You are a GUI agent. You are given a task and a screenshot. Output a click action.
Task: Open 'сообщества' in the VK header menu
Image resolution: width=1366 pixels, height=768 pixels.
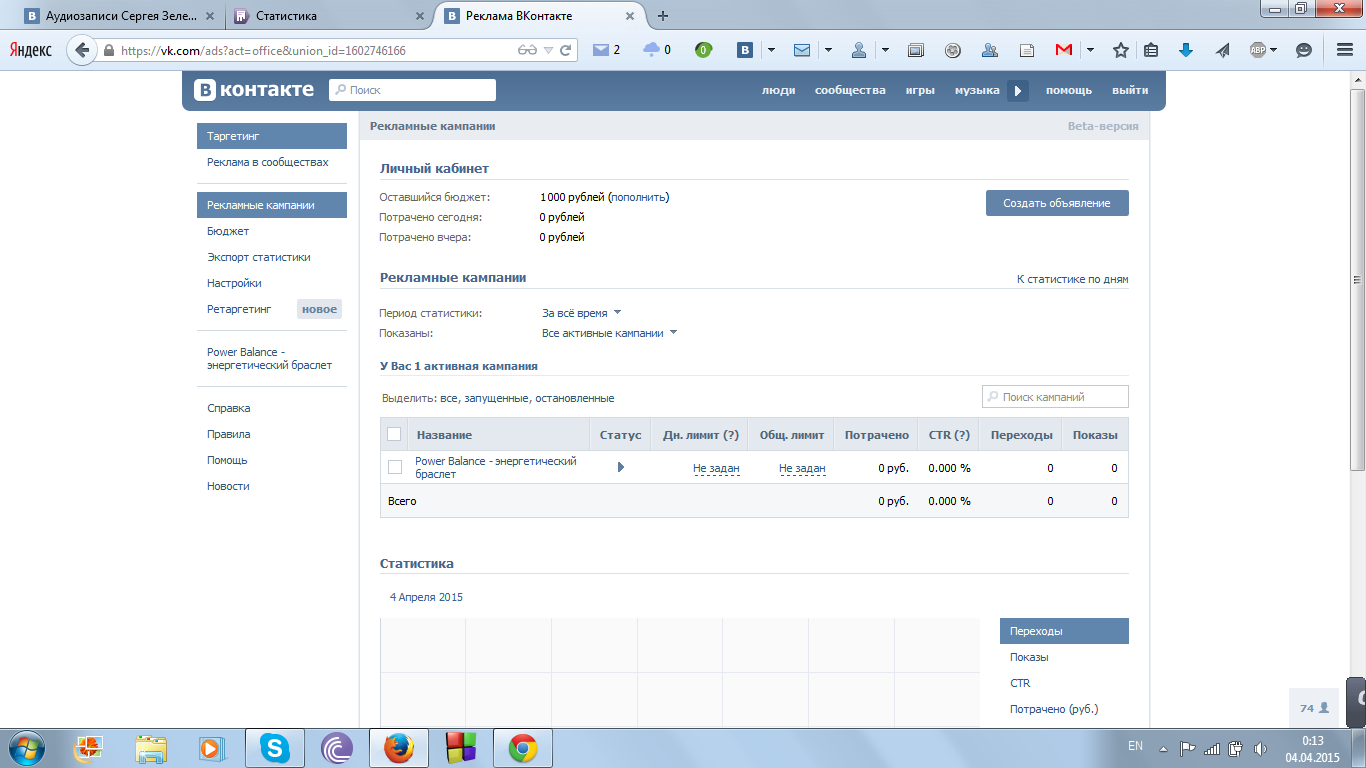850,90
